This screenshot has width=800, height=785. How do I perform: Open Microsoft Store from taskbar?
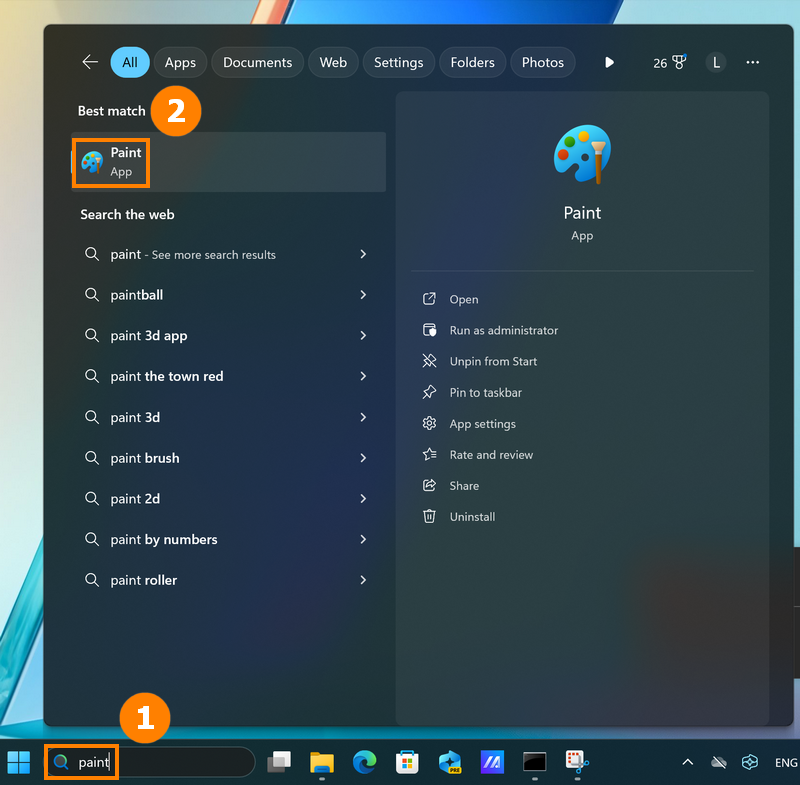point(407,762)
